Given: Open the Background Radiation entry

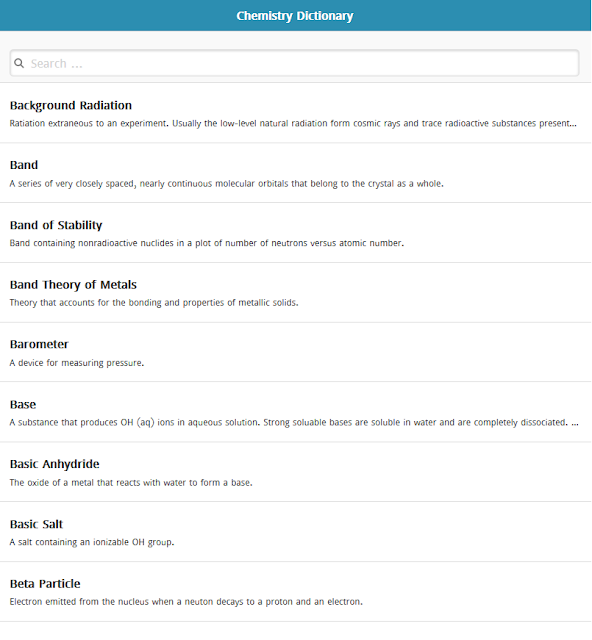Looking at the screenshot, I should (296, 113).
